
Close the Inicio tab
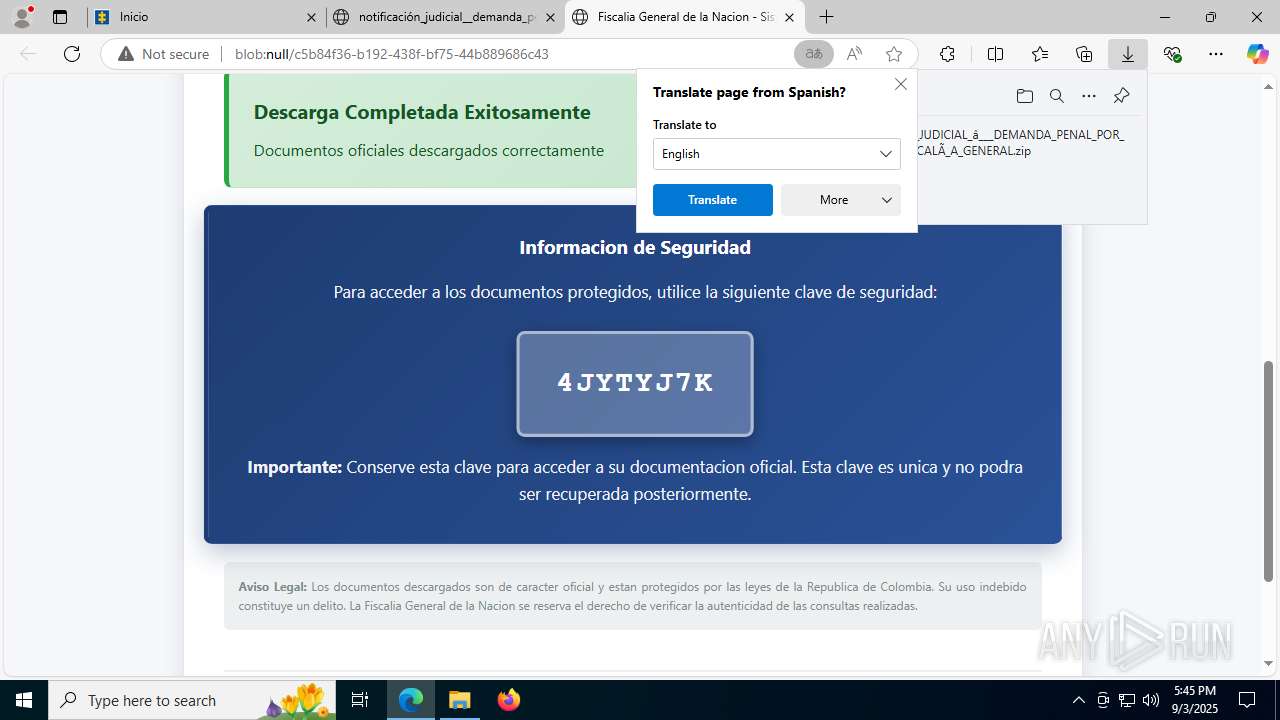point(312,17)
